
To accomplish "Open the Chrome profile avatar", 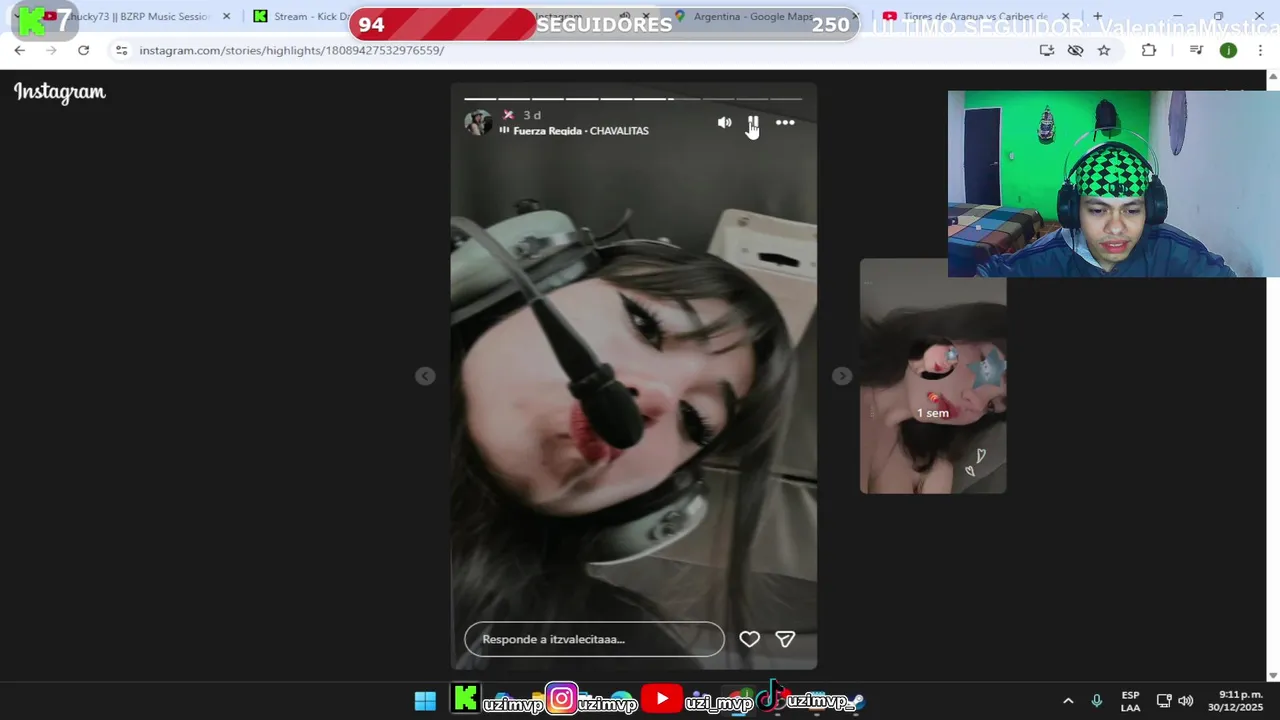I will click(1228, 50).
